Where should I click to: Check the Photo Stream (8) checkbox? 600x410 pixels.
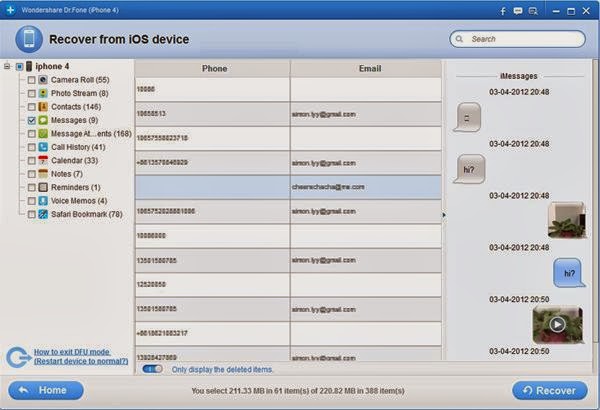click(x=31, y=93)
